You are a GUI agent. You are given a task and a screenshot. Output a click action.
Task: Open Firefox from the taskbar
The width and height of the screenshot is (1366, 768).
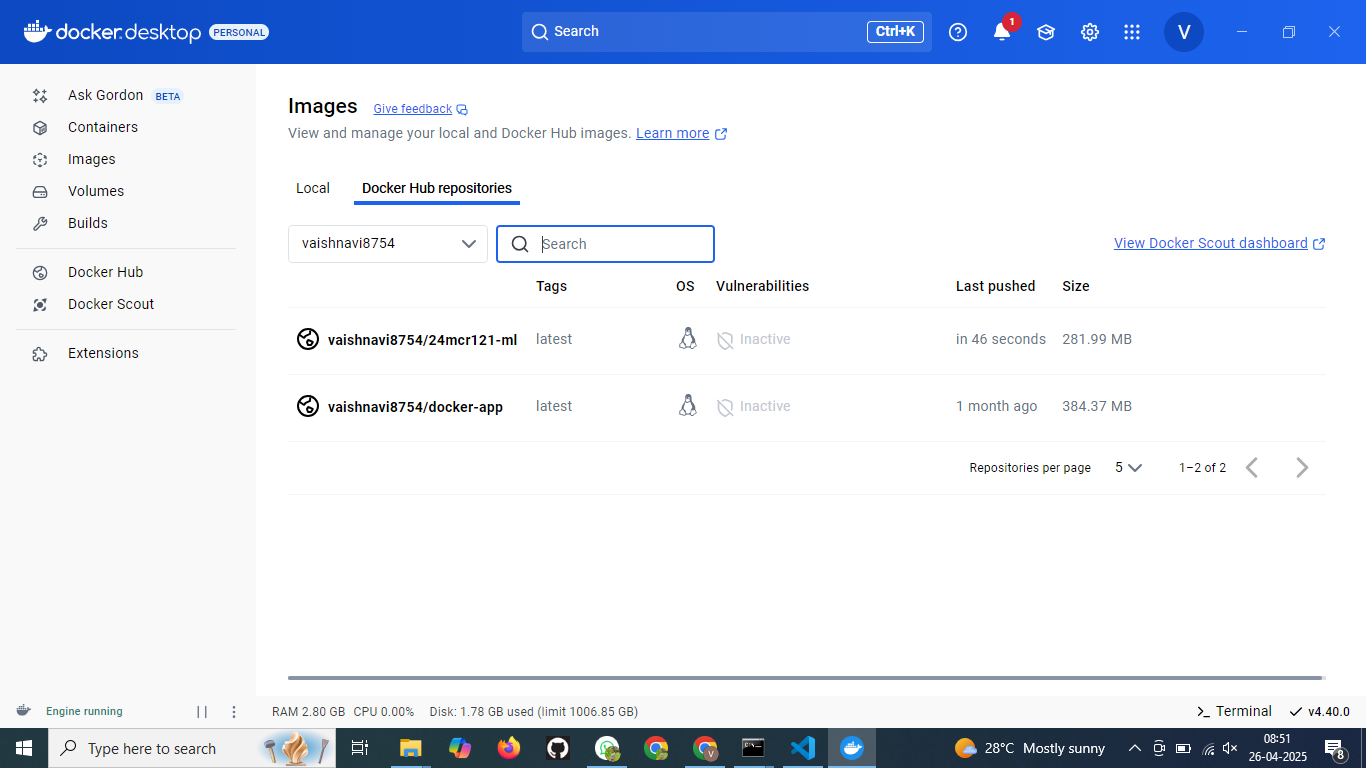(509, 748)
